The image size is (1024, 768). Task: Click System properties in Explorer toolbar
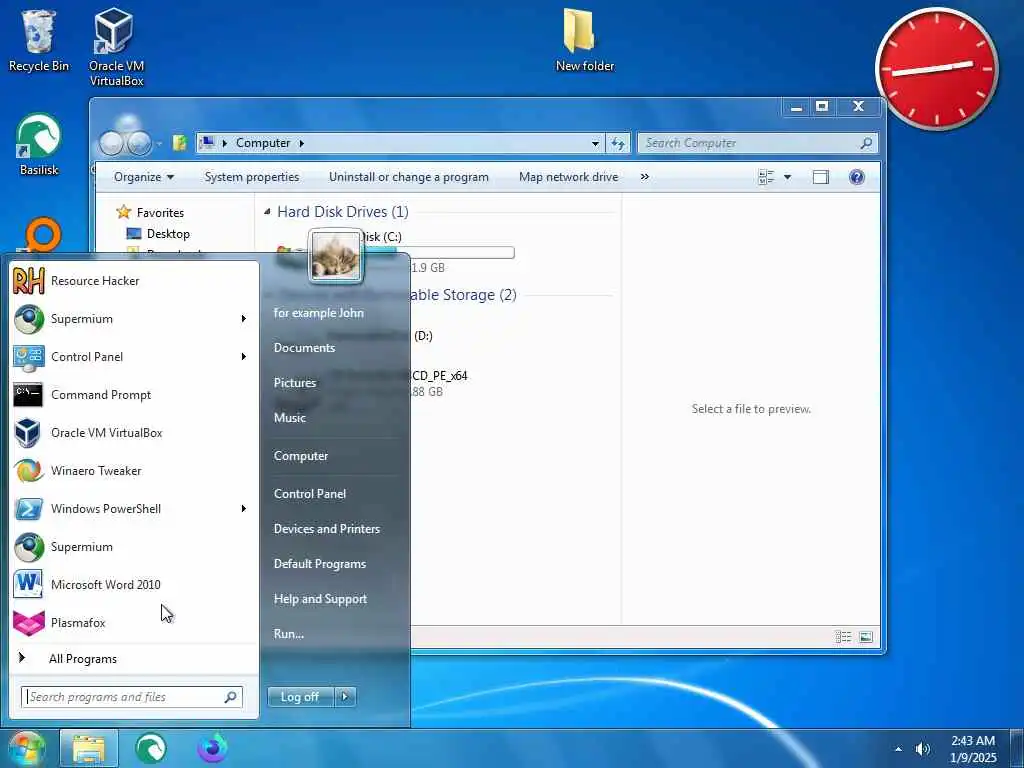pos(251,177)
